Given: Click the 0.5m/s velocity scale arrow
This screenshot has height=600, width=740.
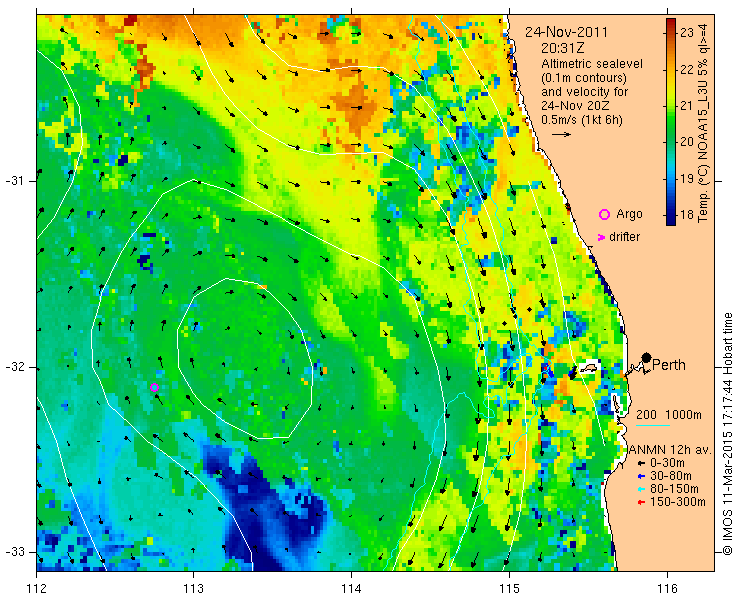Looking at the screenshot, I should pos(562,135).
